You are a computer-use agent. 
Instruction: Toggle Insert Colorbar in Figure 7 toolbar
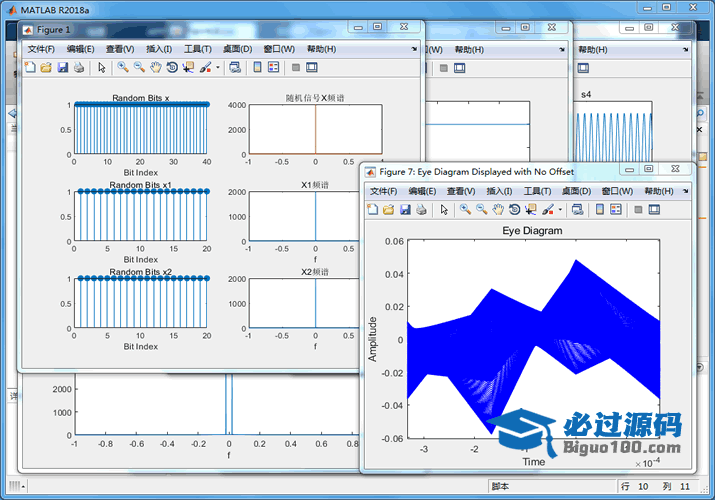tap(597, 210)
